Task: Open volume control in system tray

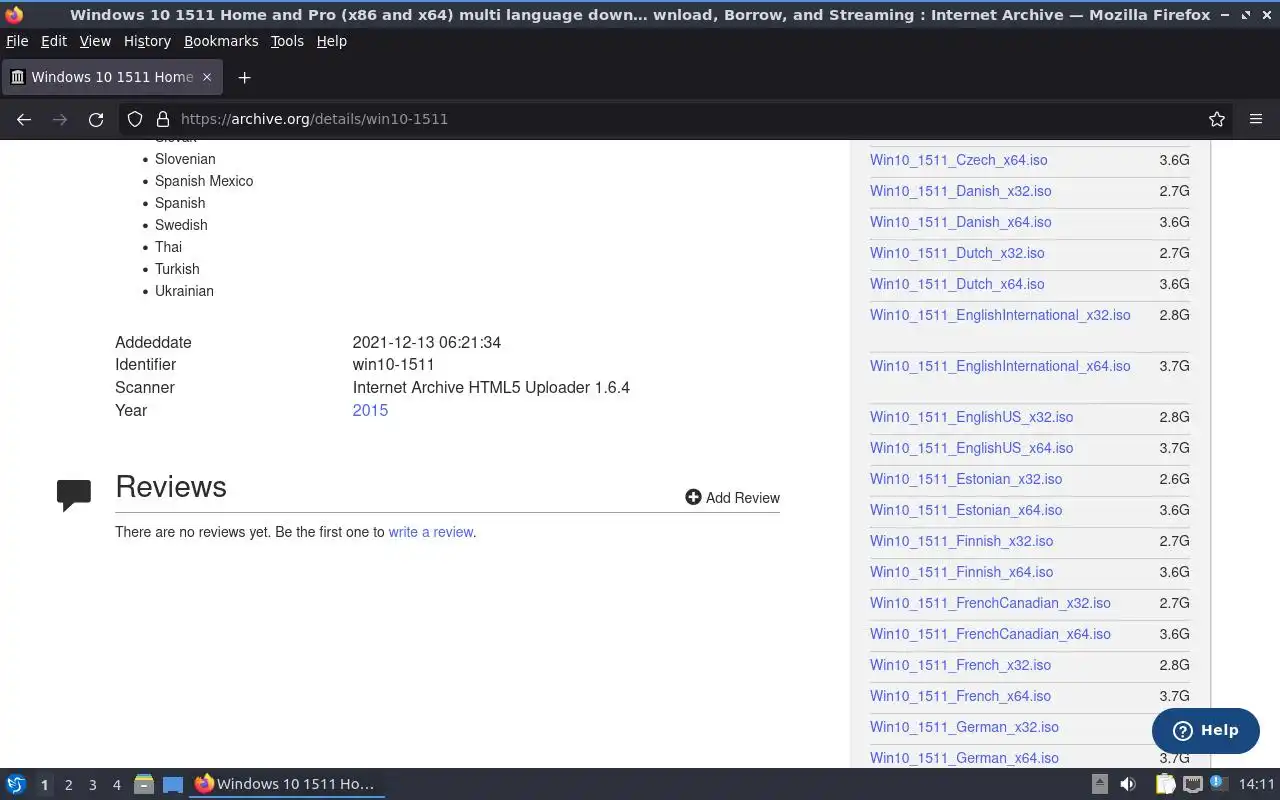Action: (1128, 784)
